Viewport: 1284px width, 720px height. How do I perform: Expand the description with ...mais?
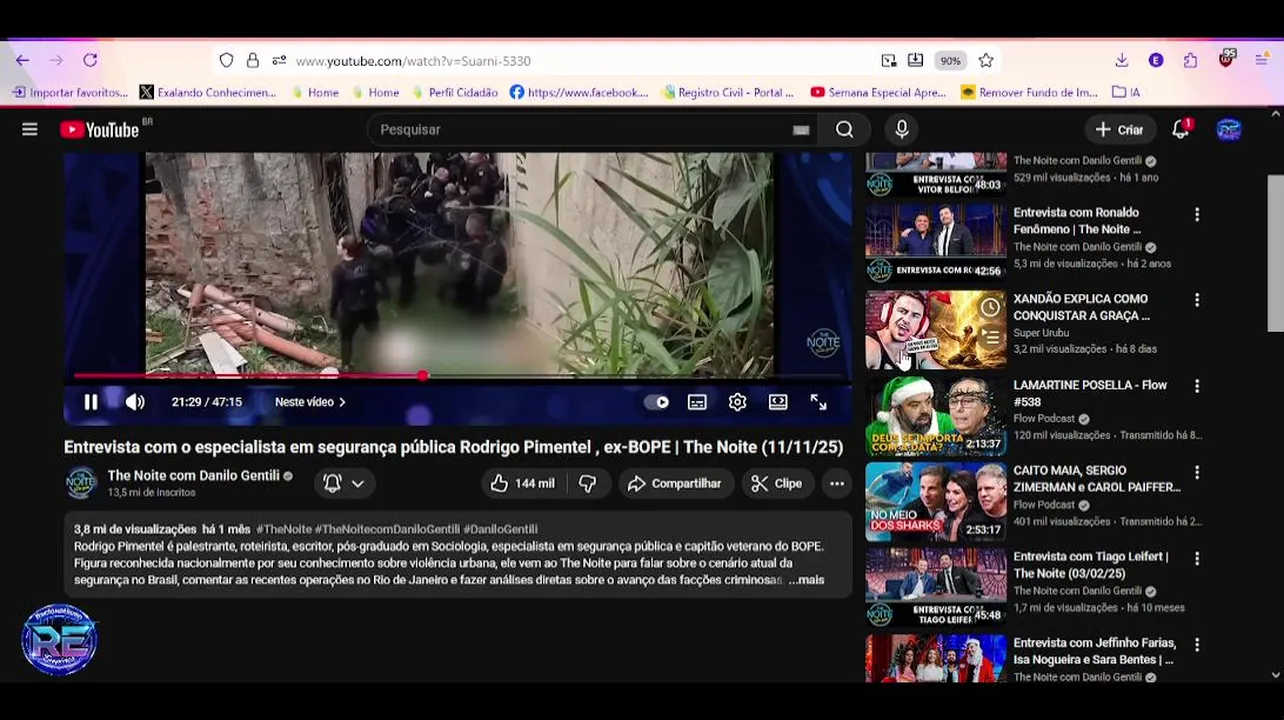click(806, 580)
